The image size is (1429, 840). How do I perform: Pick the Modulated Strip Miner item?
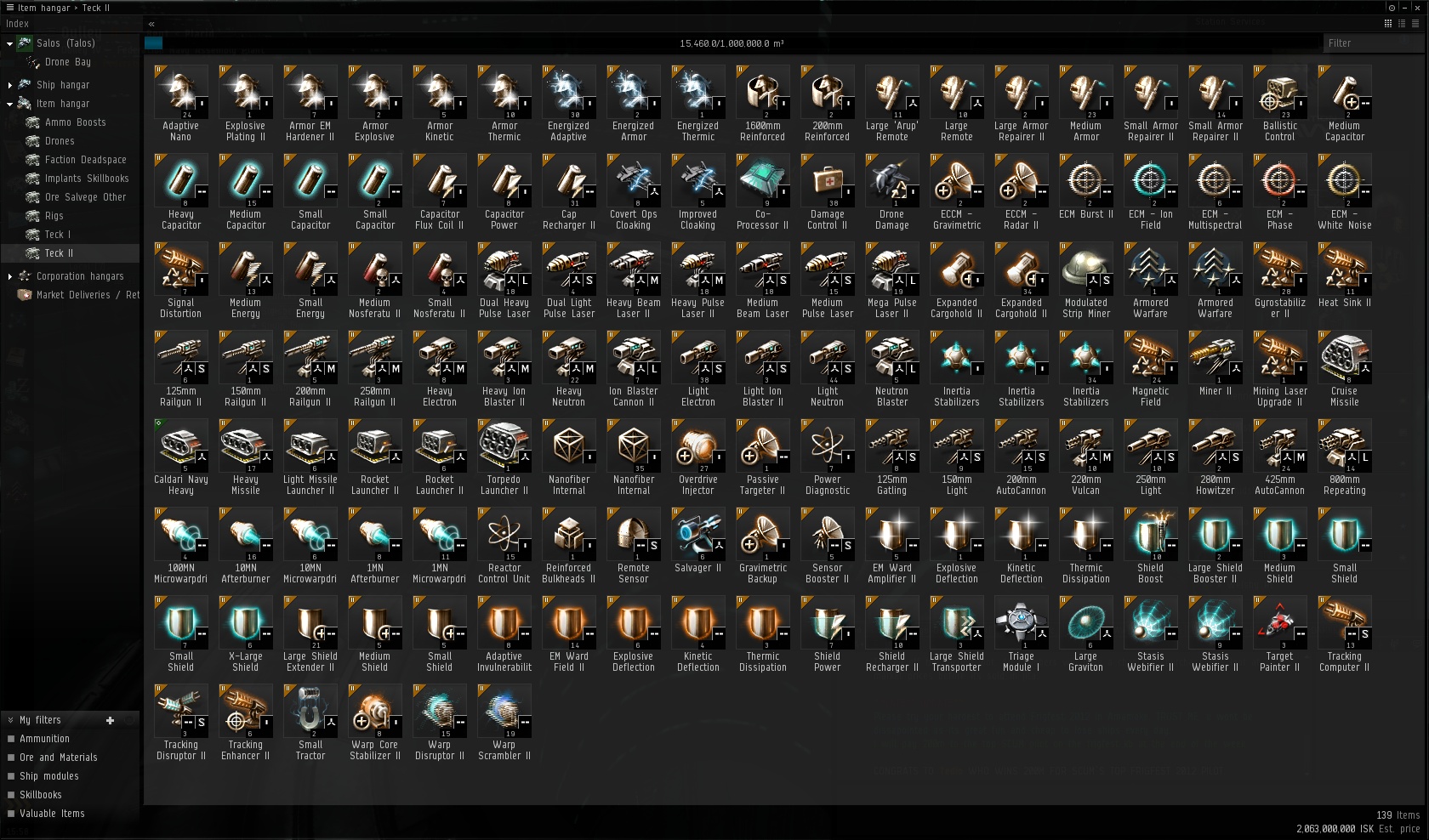[x=1086, y=270]
